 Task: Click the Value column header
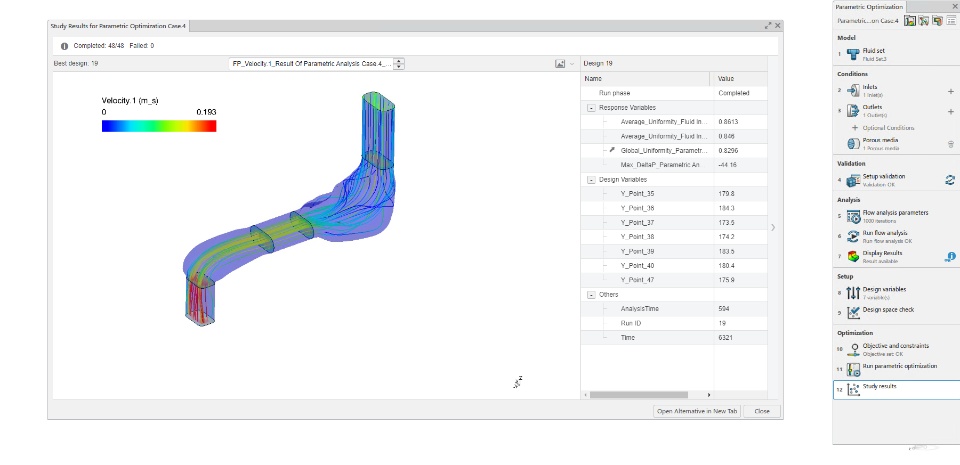(x=739, y=78)
